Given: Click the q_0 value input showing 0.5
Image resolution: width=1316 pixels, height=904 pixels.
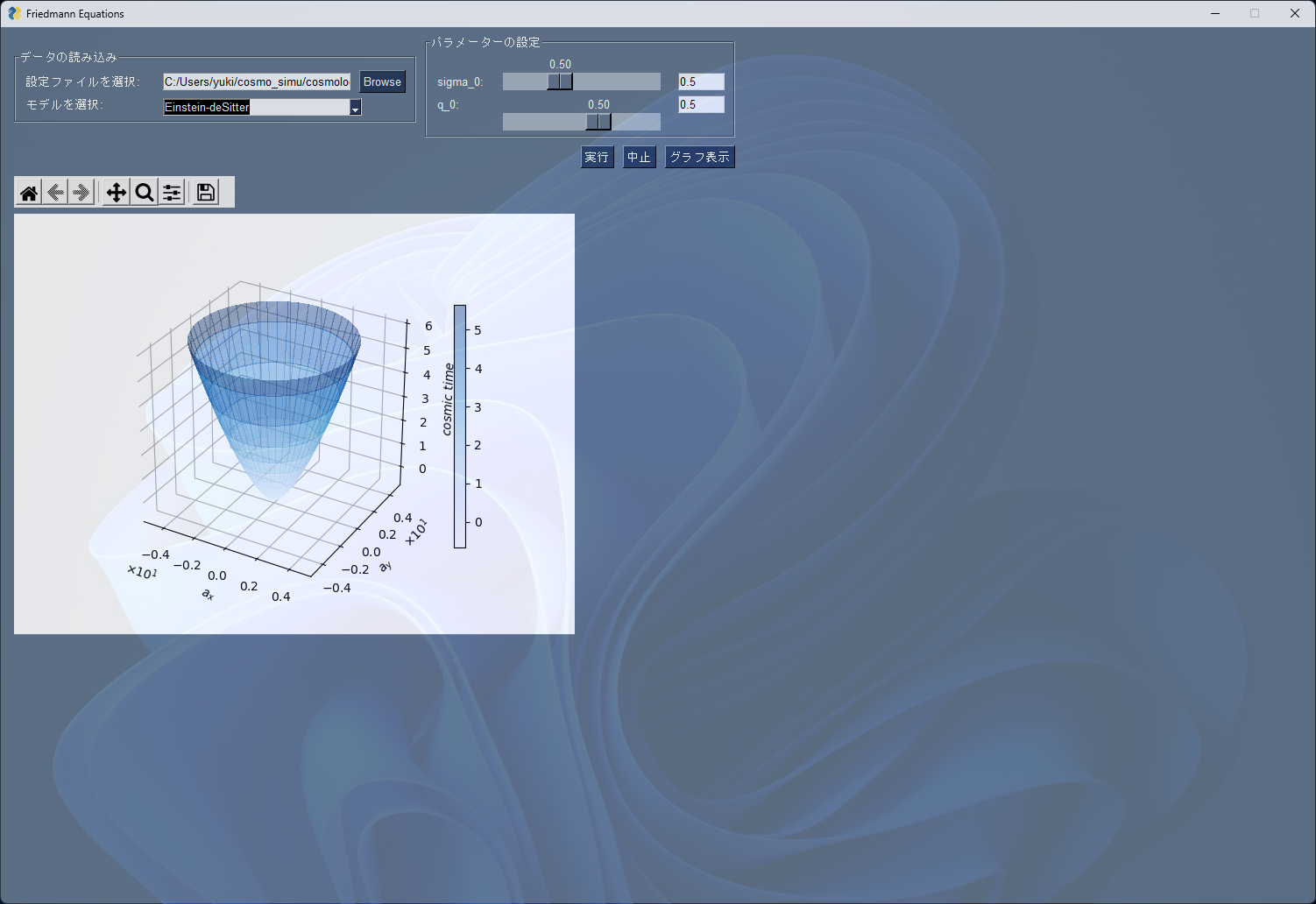Looking at the screenshot, I should click(x=700, y=103).
